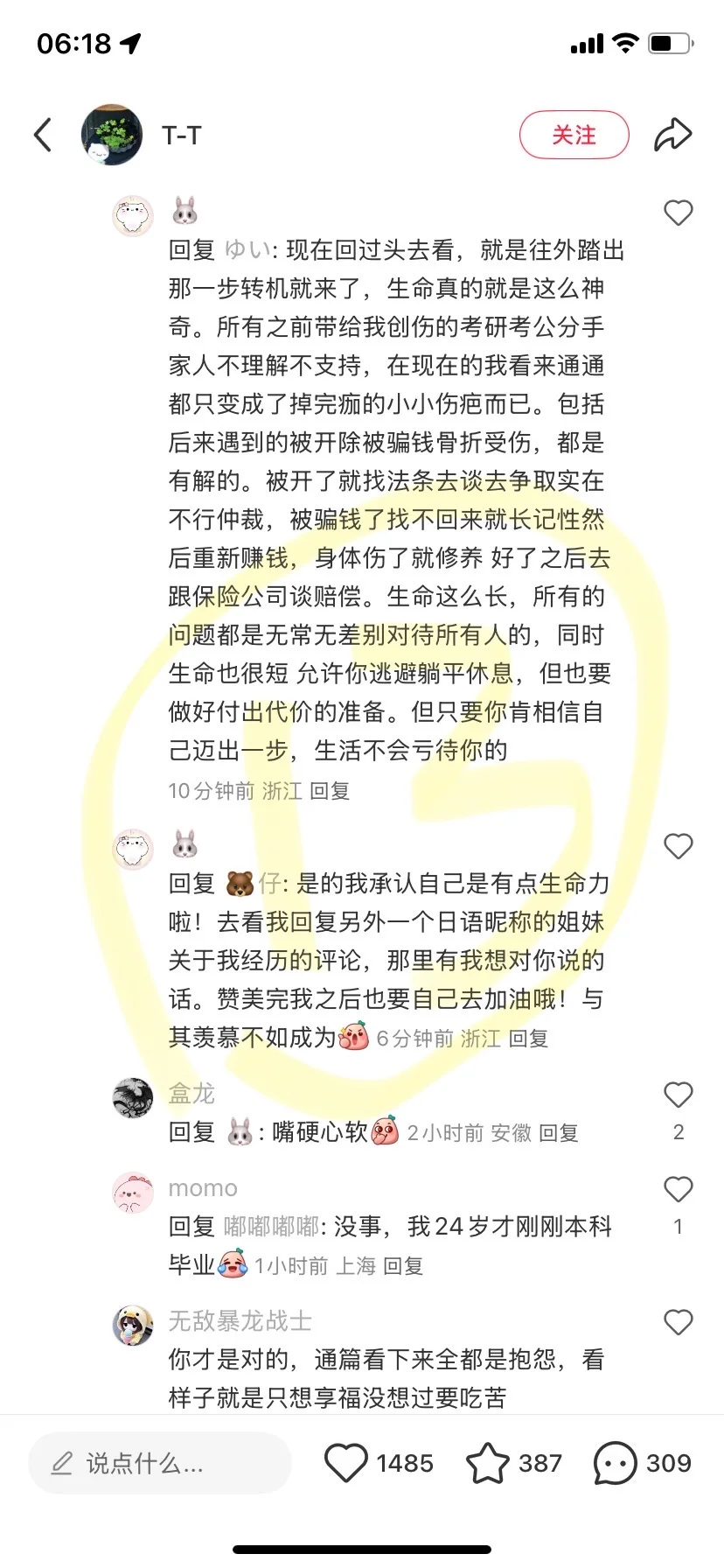Tap the 说点什么 comment input field
Image resolution: width=724 pixels, height=1568 pixels.
click(x=160, y=1463)
